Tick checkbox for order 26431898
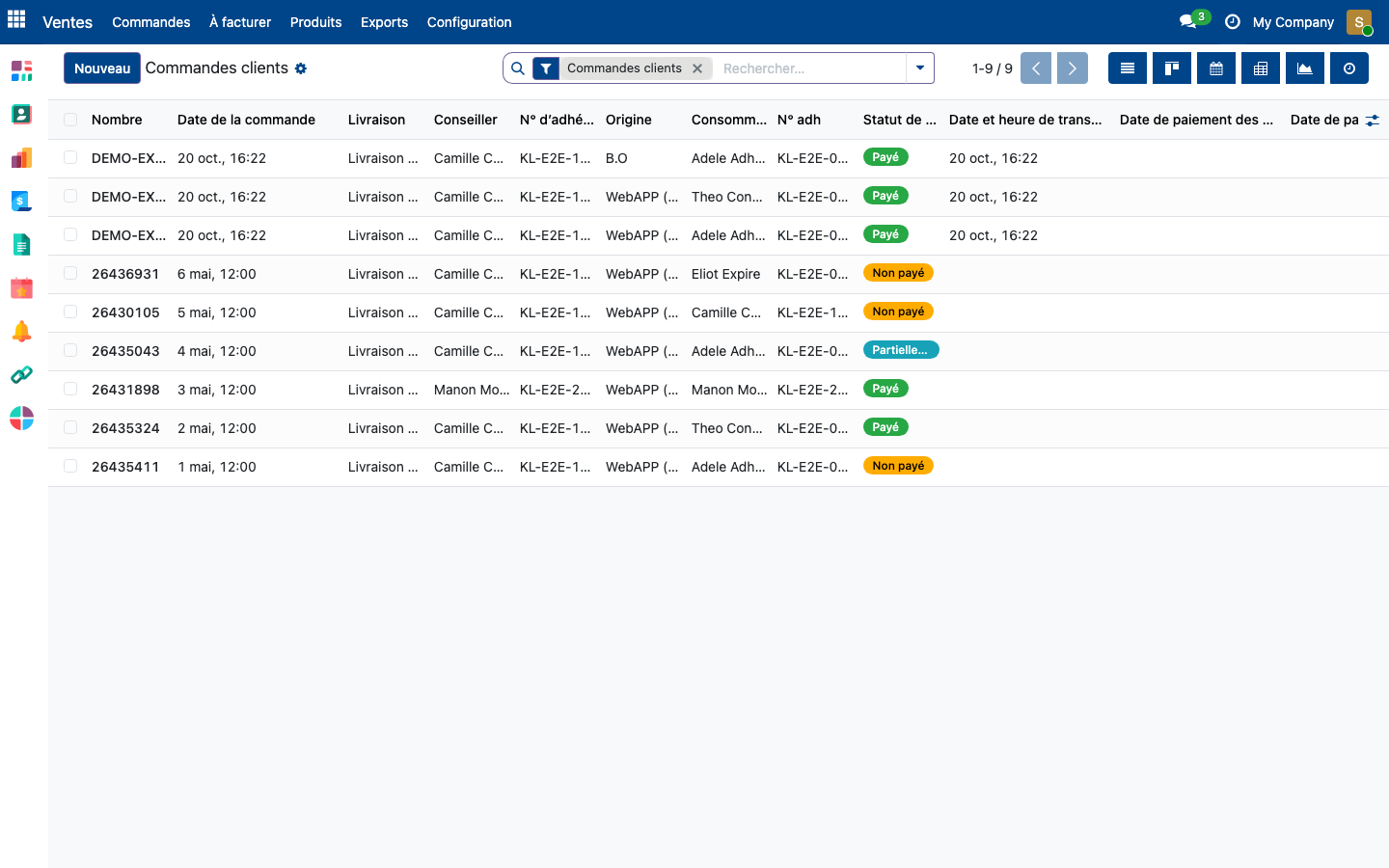The height and width of the screenshot is (868, 1389). [x=70, y=390]
